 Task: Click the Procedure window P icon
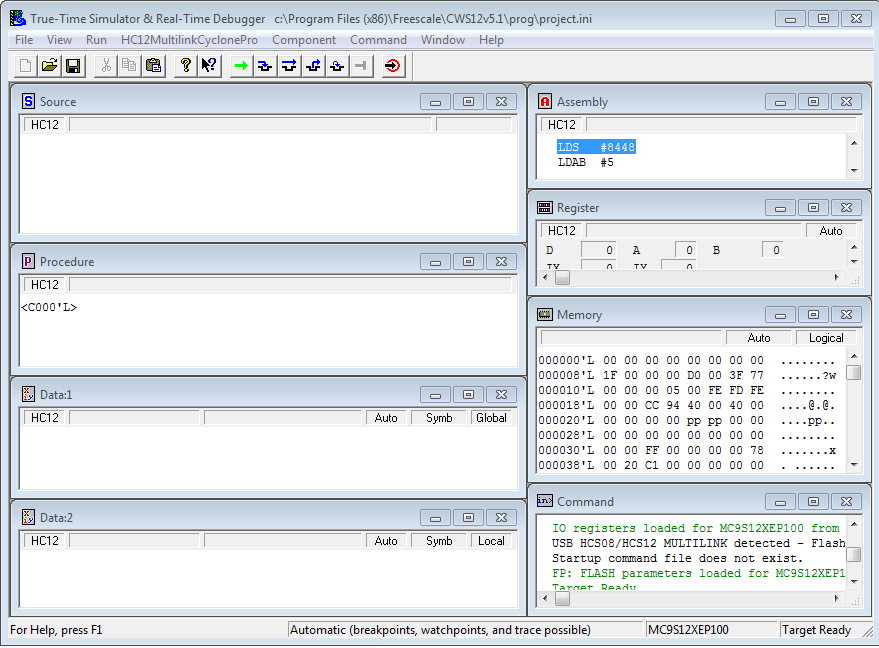pos(28,261)
